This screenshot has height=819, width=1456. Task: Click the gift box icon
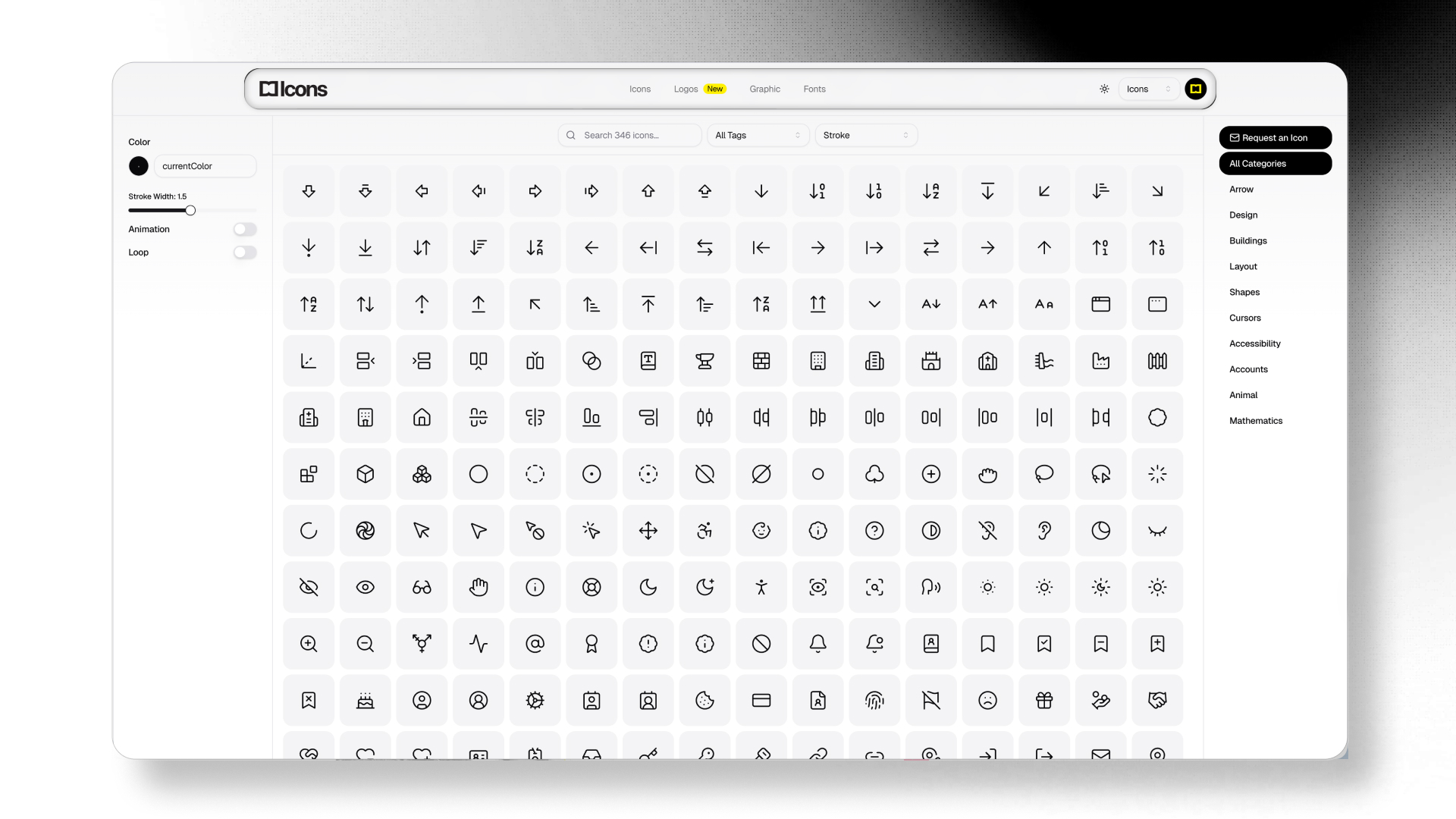click(x=1044, y=701)
